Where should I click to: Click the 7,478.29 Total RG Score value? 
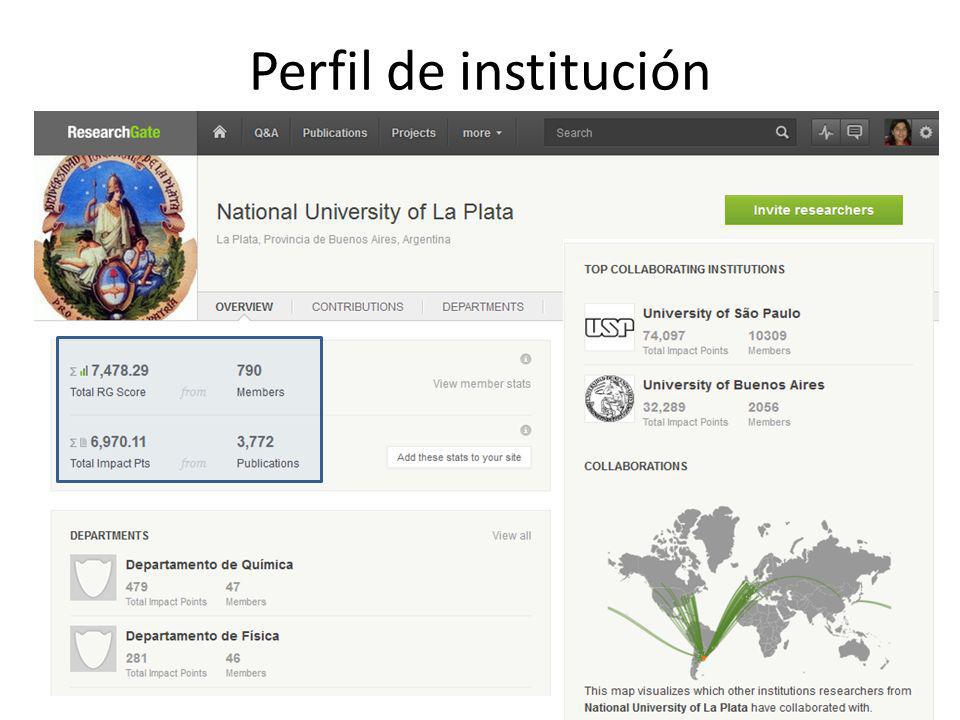point(120,370)
